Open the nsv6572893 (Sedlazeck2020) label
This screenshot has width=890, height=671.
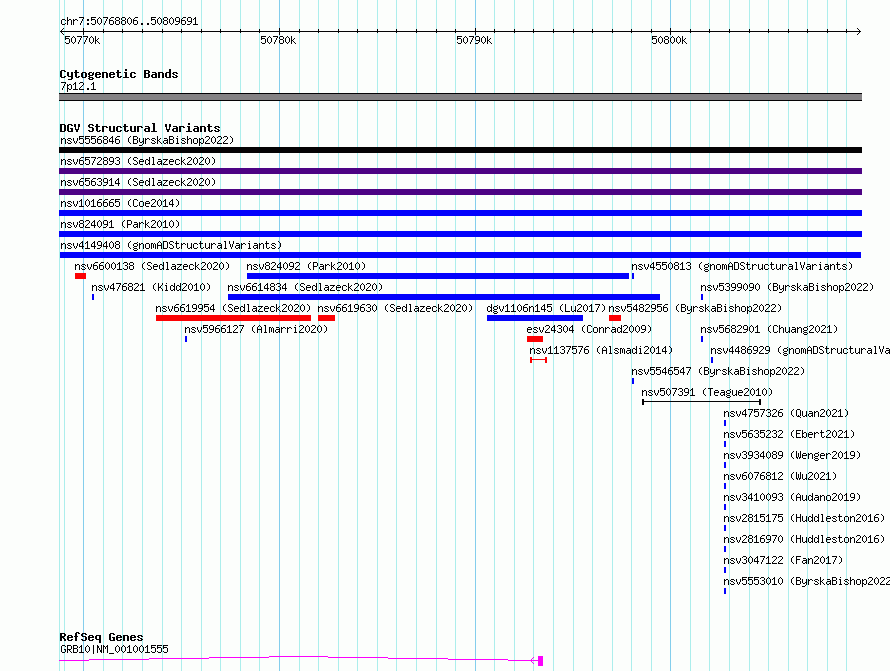point(138,161)
